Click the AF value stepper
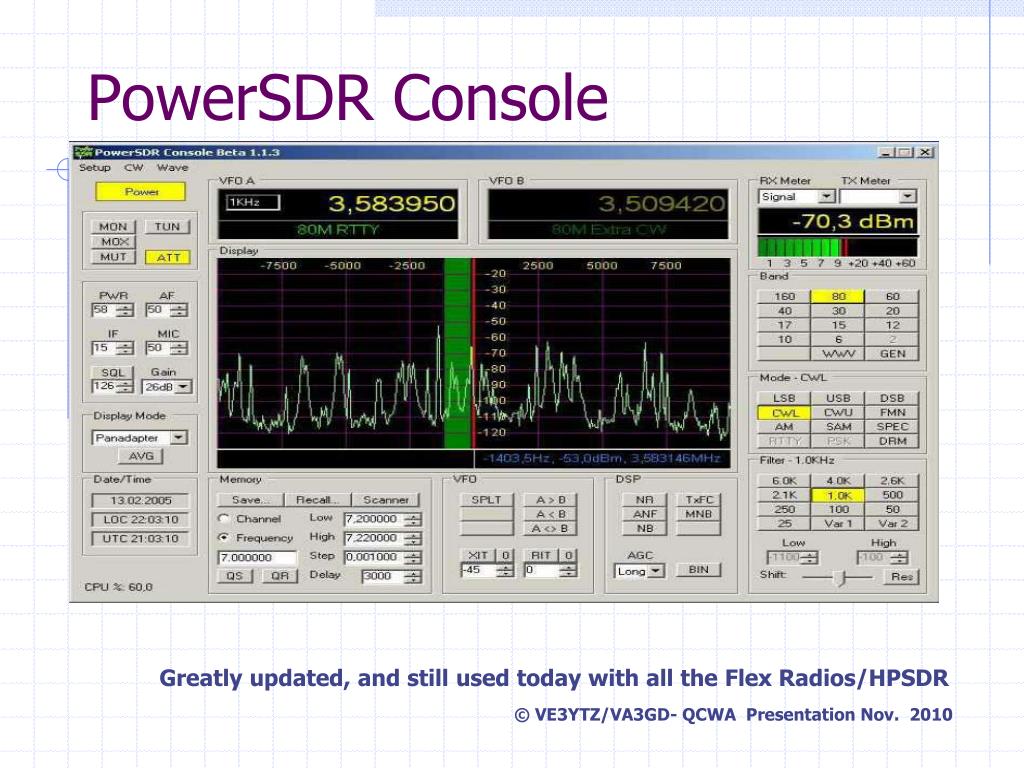Image resolution: width=1024 pixels, height=768 pixels. pos(180,310)
